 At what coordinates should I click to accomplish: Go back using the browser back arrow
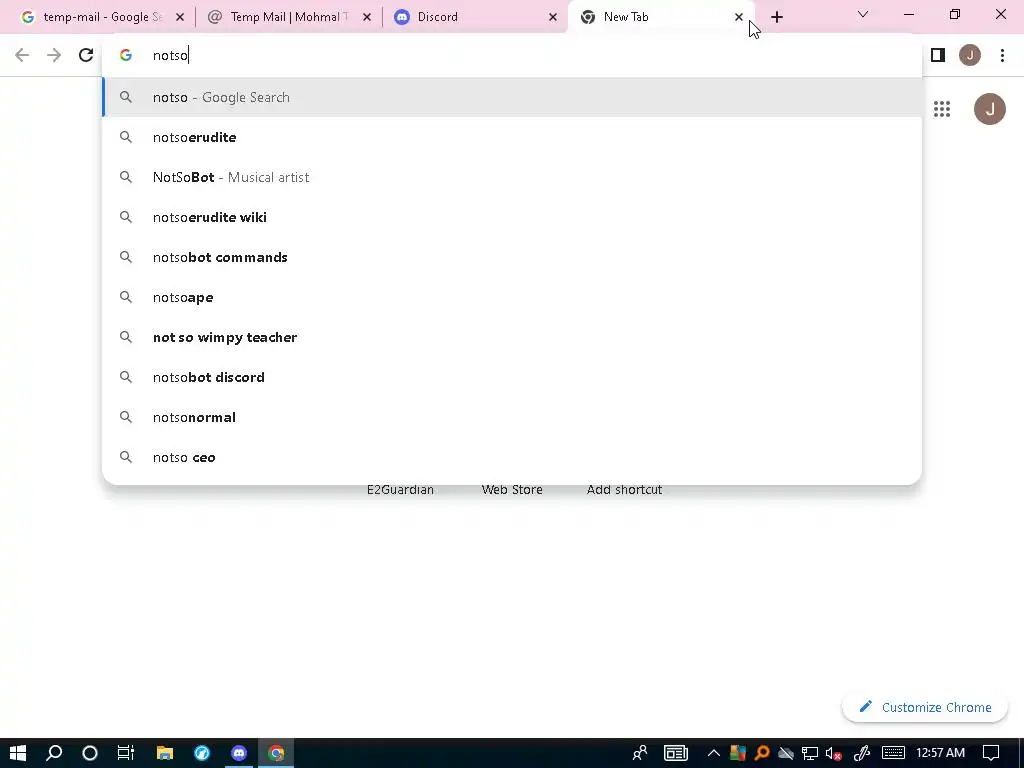(22, 55)
